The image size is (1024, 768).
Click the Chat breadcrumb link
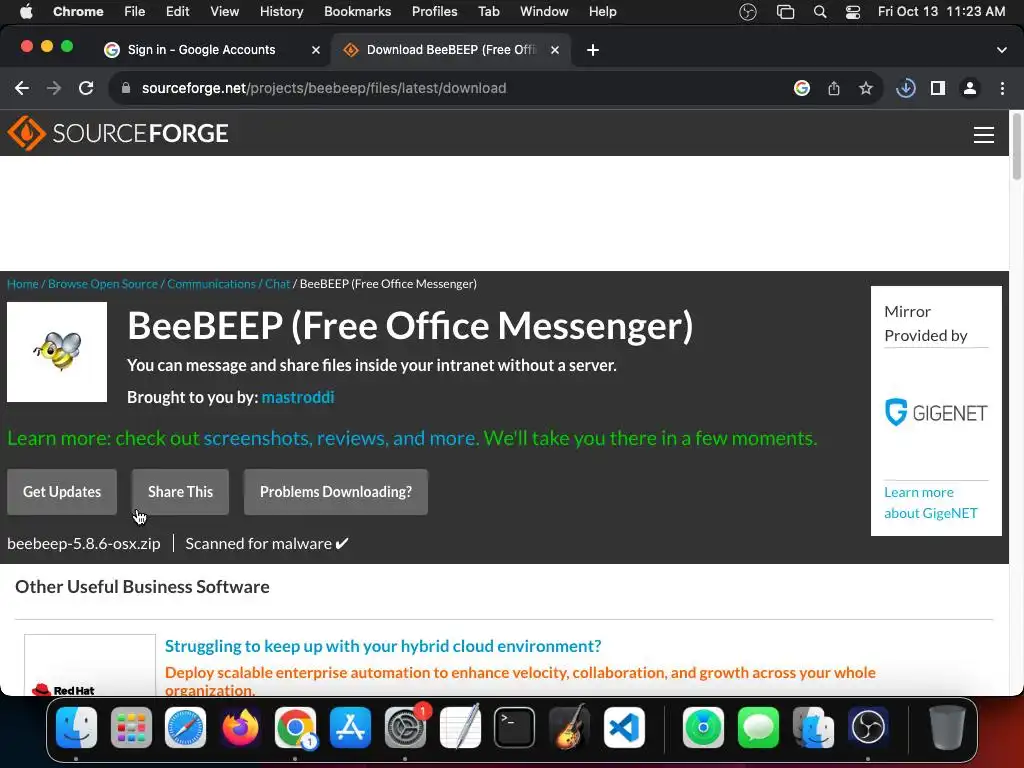coord(278,284)
